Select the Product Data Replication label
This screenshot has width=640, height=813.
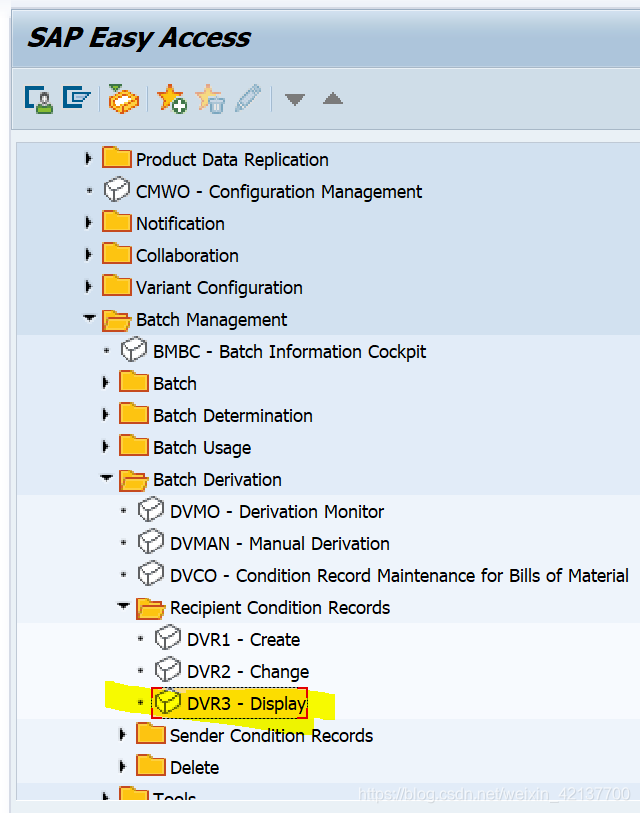(x=232, y=160)
